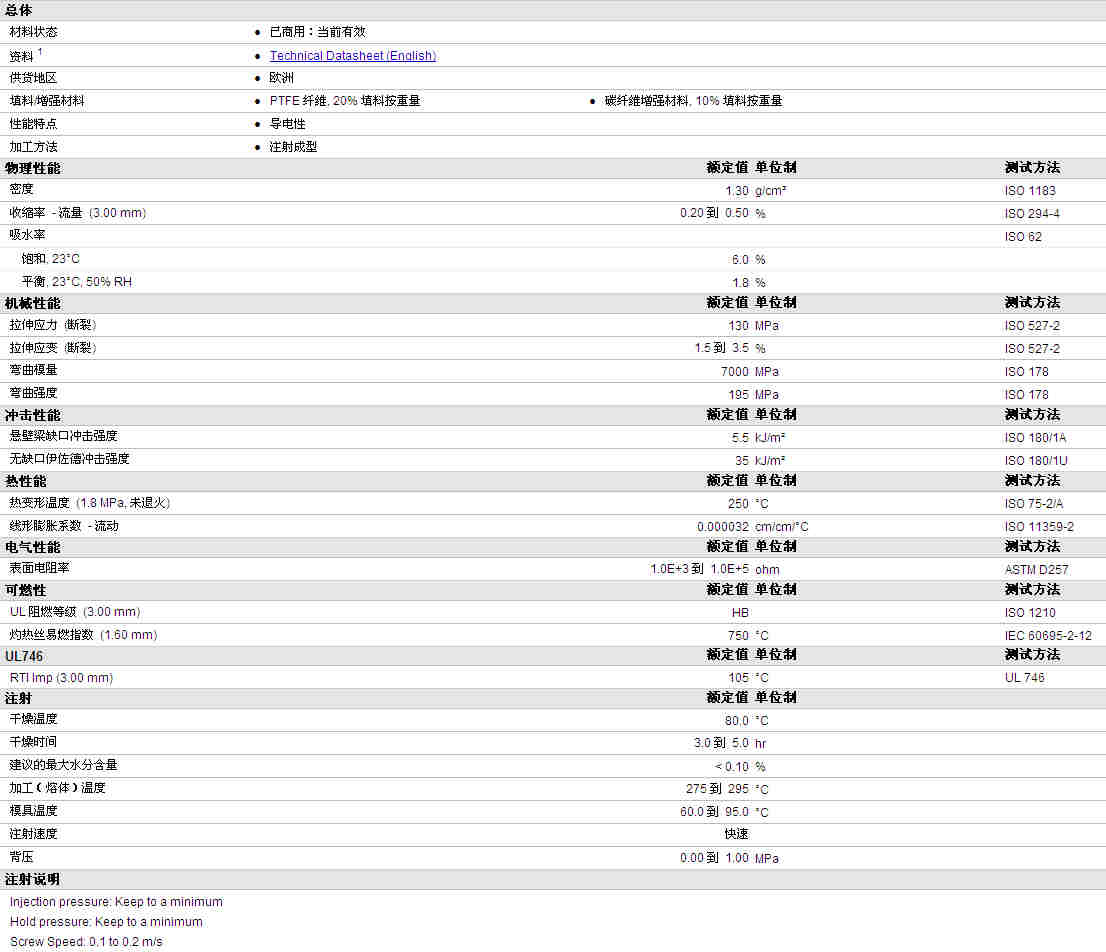The width and height of the screenshot is (1106, 952).
Task: Click the 无缺口伊佐德冲击强度 row label
Action: click(69, 458)
